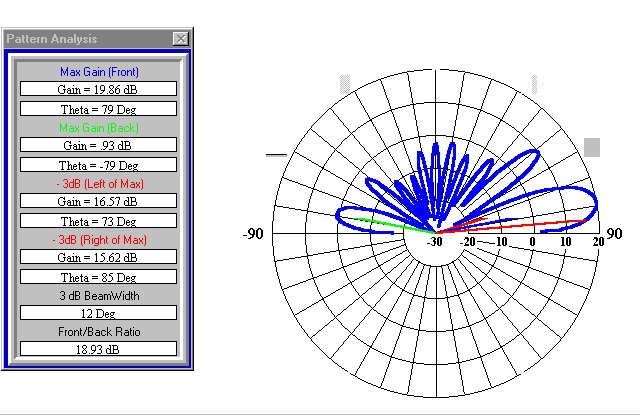Select the 'Gain = 15.62 dB' field

tap(99, 257)
